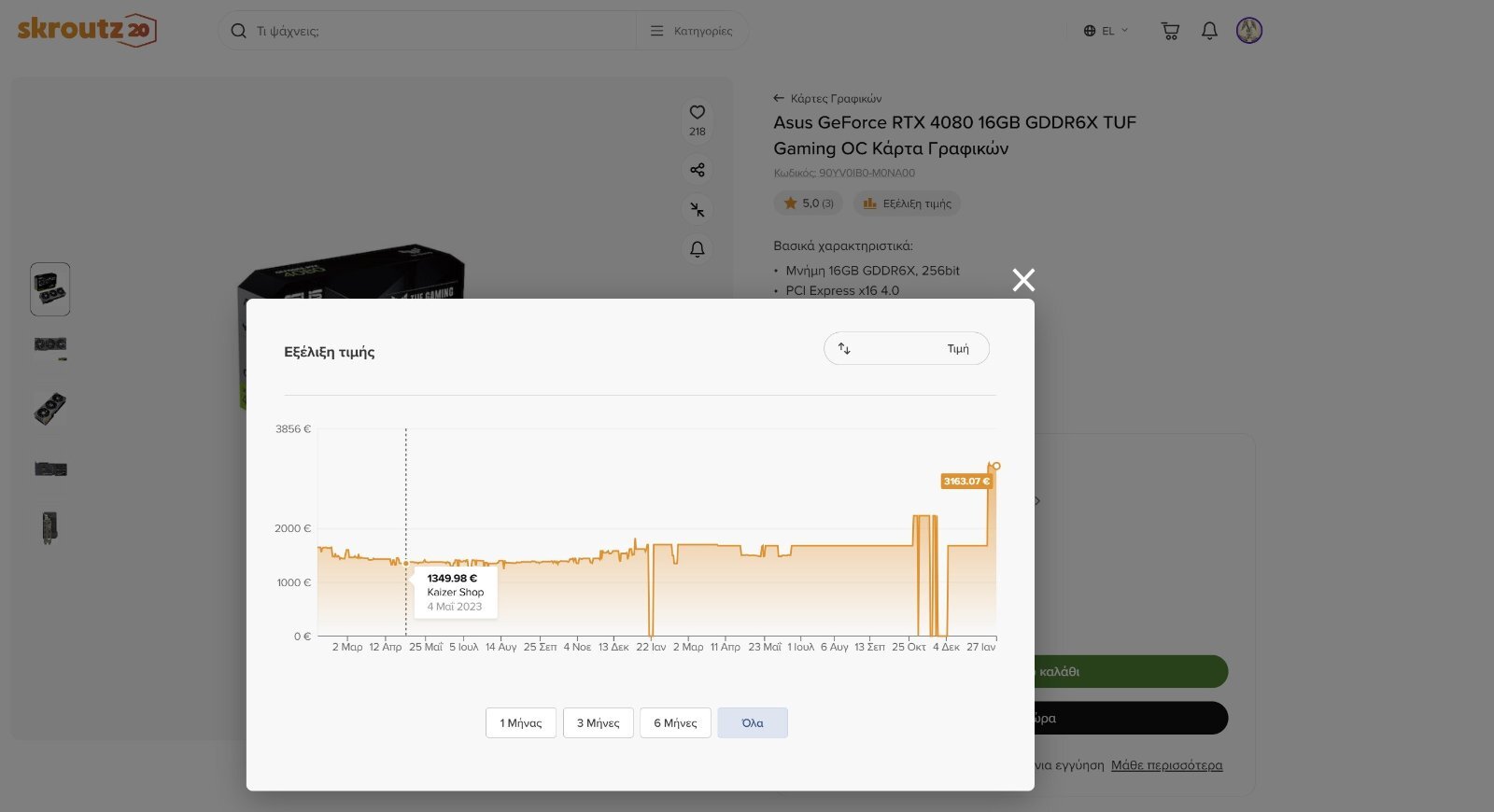Select the 3 Μήνες range
The image size is (1494, 812).
click(599, 723)
